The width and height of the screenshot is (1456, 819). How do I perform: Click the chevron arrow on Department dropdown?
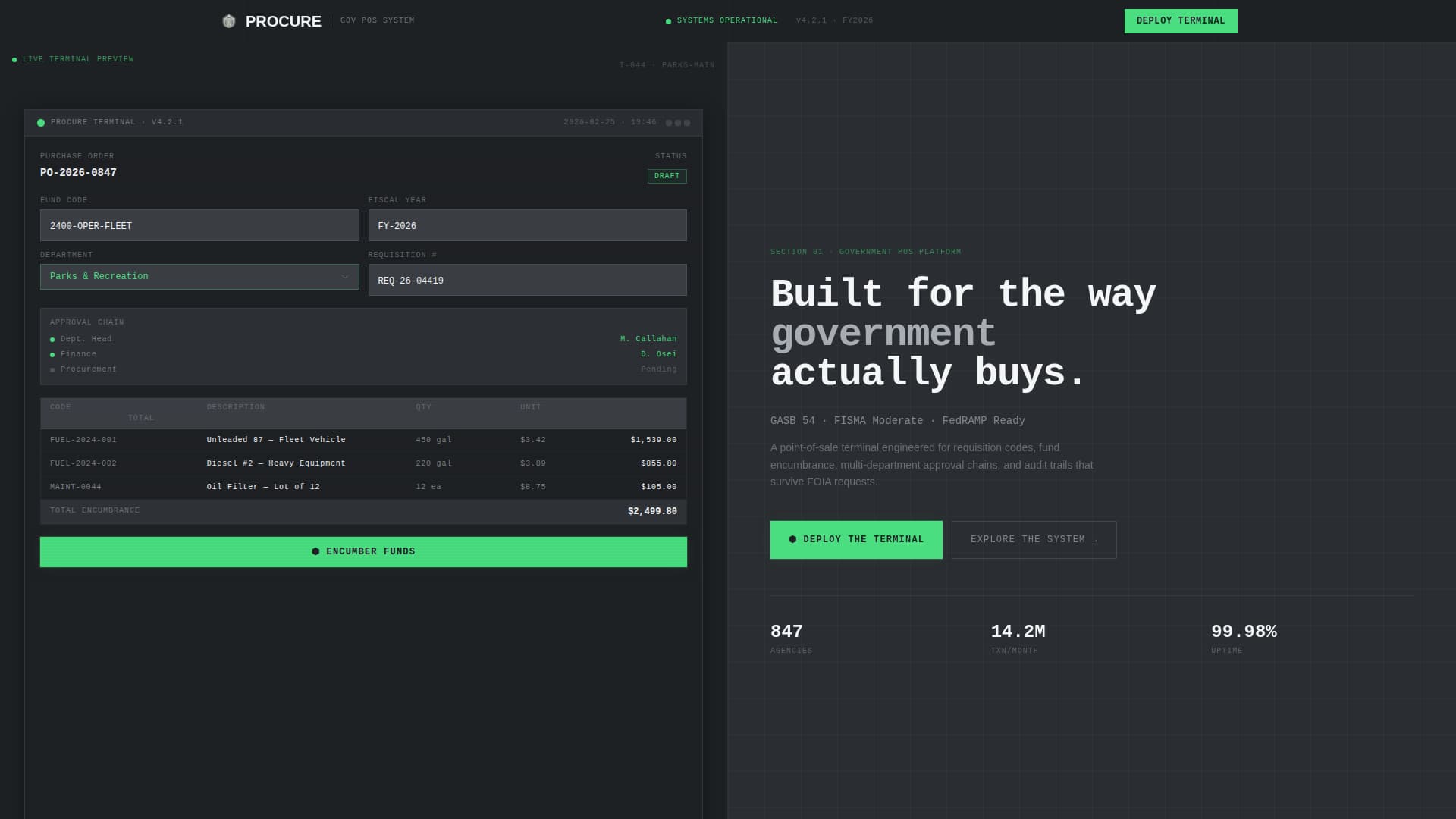pyautogui.click(x=345, y=277)
